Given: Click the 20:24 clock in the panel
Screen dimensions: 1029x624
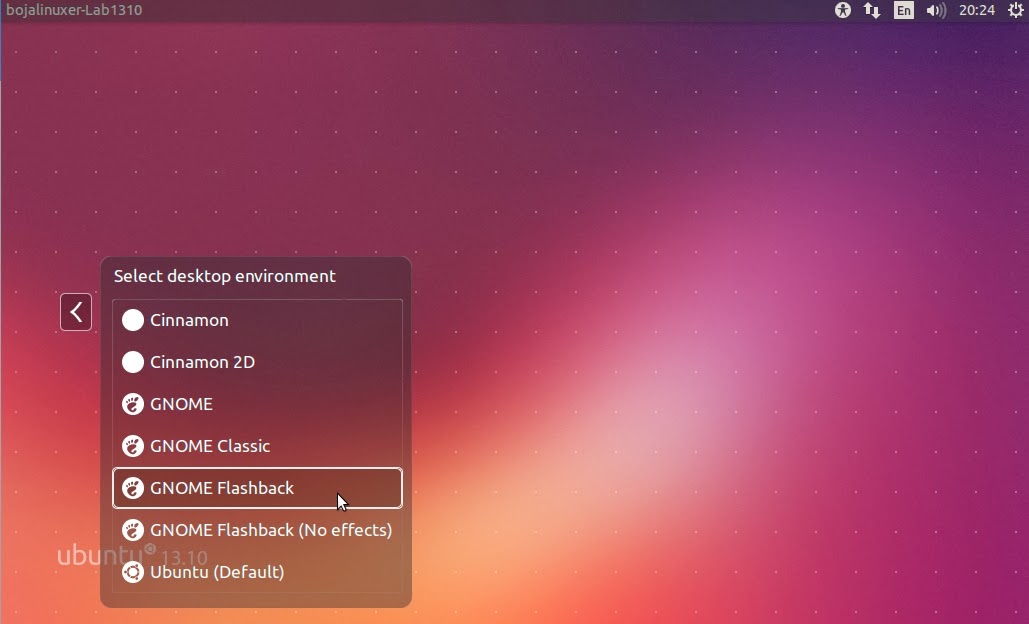Looking at the screenshot, I should (976, 10).
